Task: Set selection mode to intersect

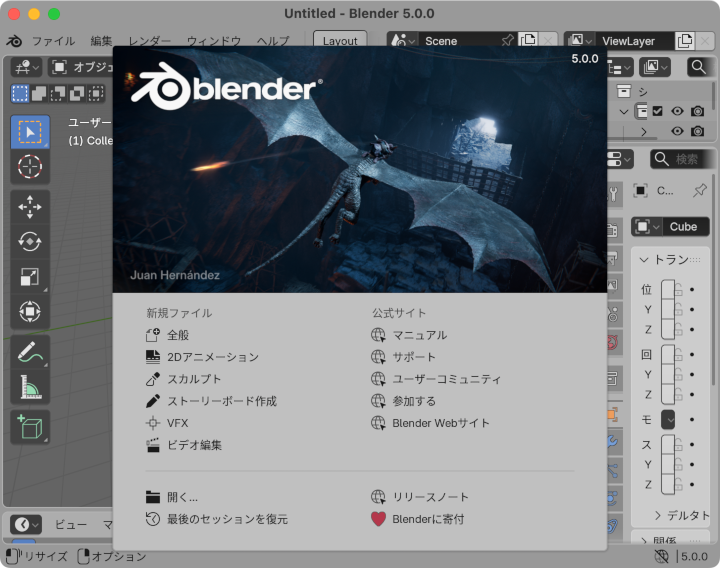Action: click(x=96, y=93)
